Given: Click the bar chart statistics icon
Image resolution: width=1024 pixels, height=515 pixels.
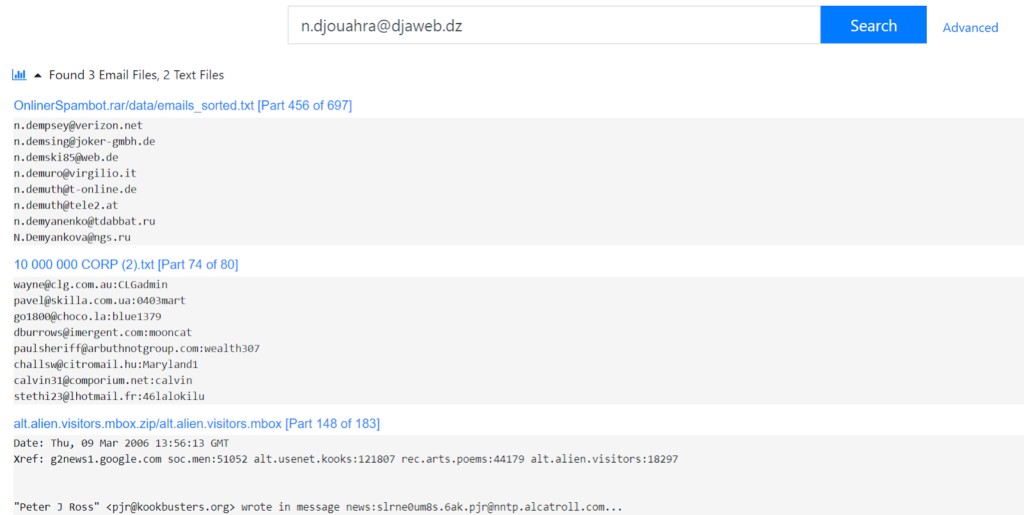Looking at the screenshot, I should coord(19,75).
